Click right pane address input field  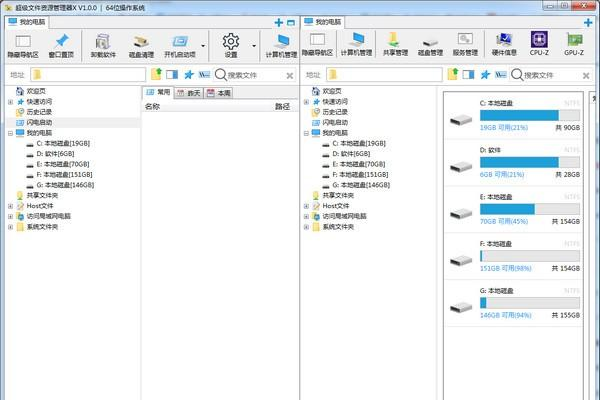(x=385, y=74)
